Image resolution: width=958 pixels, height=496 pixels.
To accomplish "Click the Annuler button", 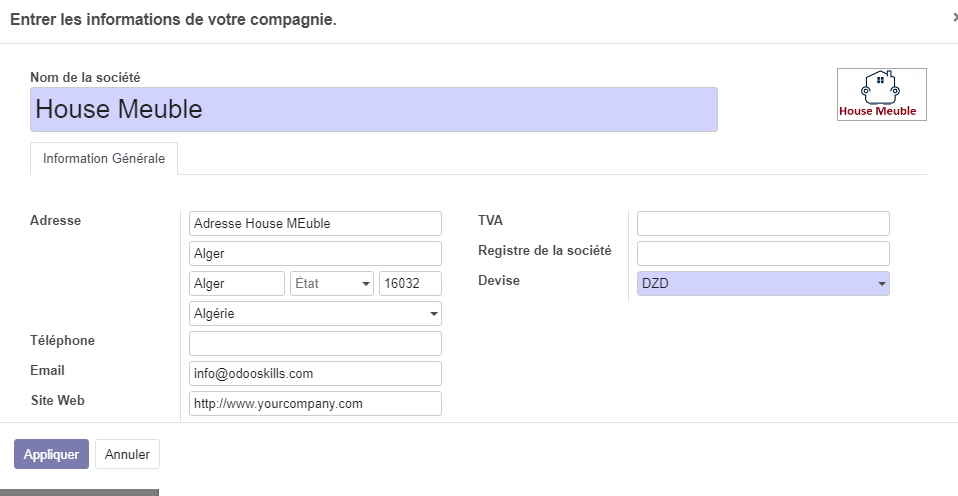I will click(127, 454).
